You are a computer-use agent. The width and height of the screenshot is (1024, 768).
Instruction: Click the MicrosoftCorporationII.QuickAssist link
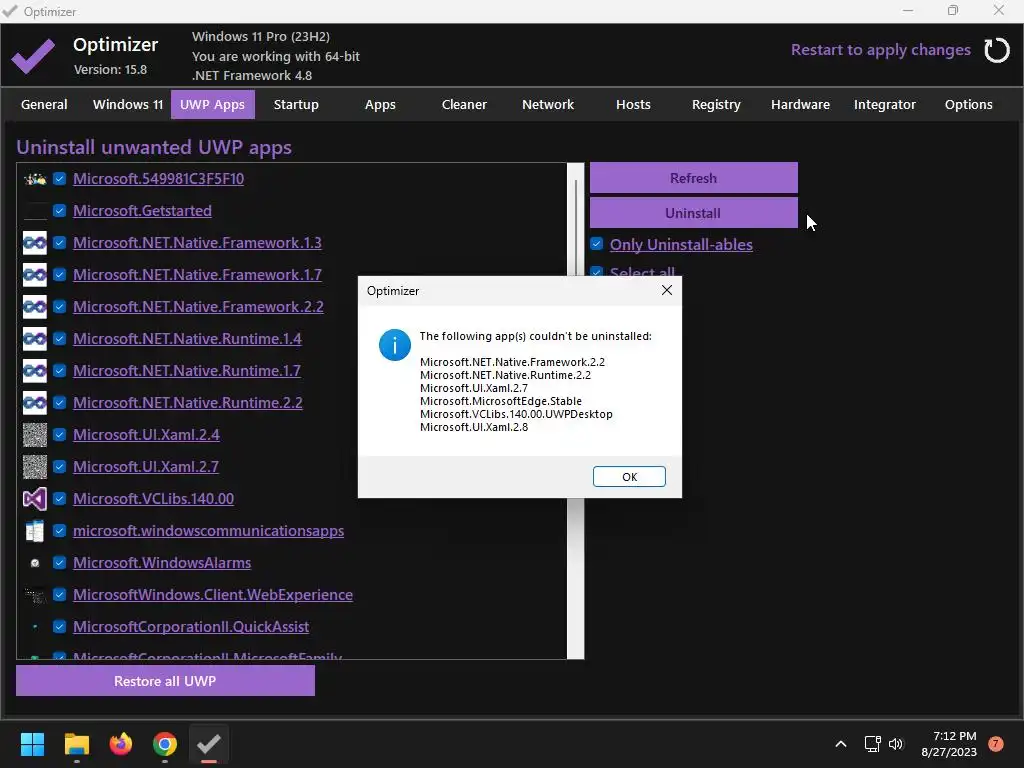point(191,627)
